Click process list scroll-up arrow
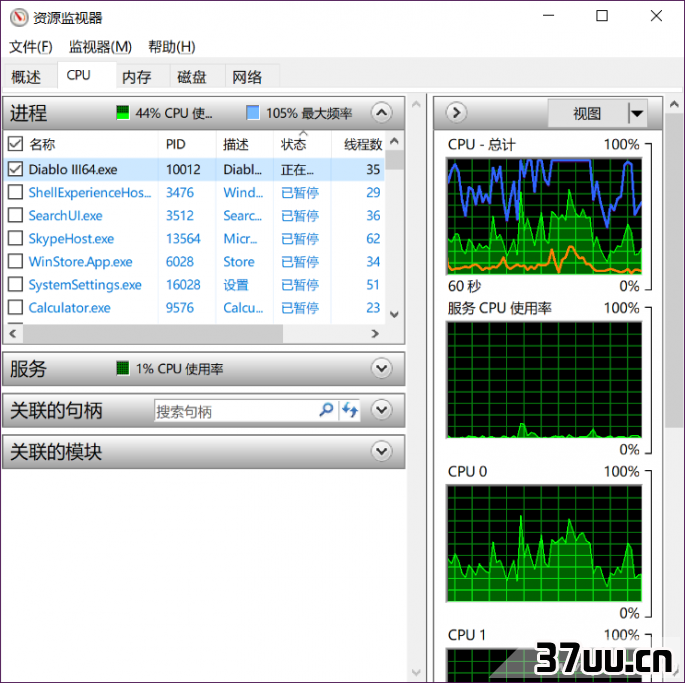Image resolution: width=685 pixels, height=683 pixels. [394, 141]
